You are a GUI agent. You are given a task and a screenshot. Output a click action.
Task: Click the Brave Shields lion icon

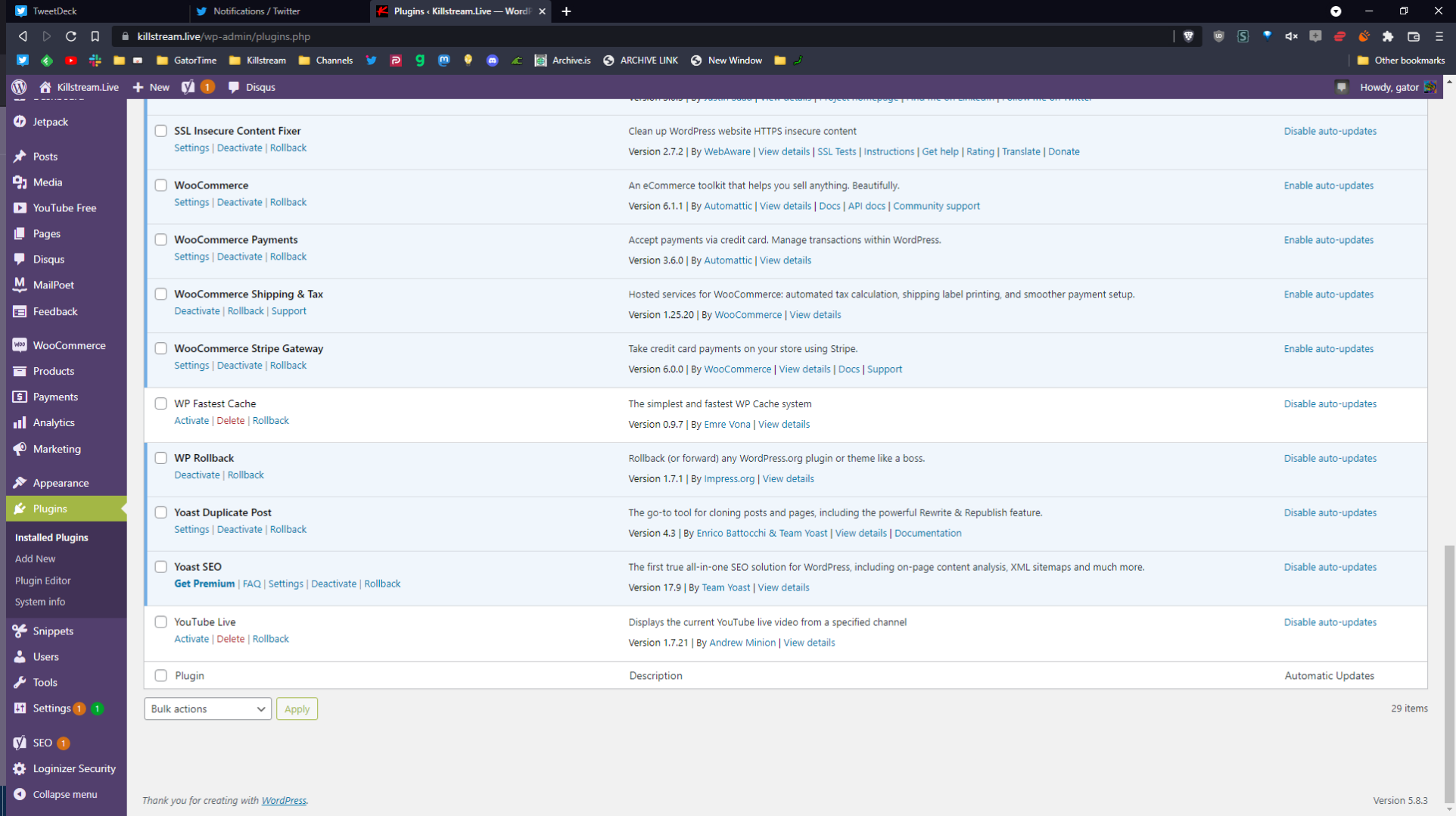coord(1188,36)
